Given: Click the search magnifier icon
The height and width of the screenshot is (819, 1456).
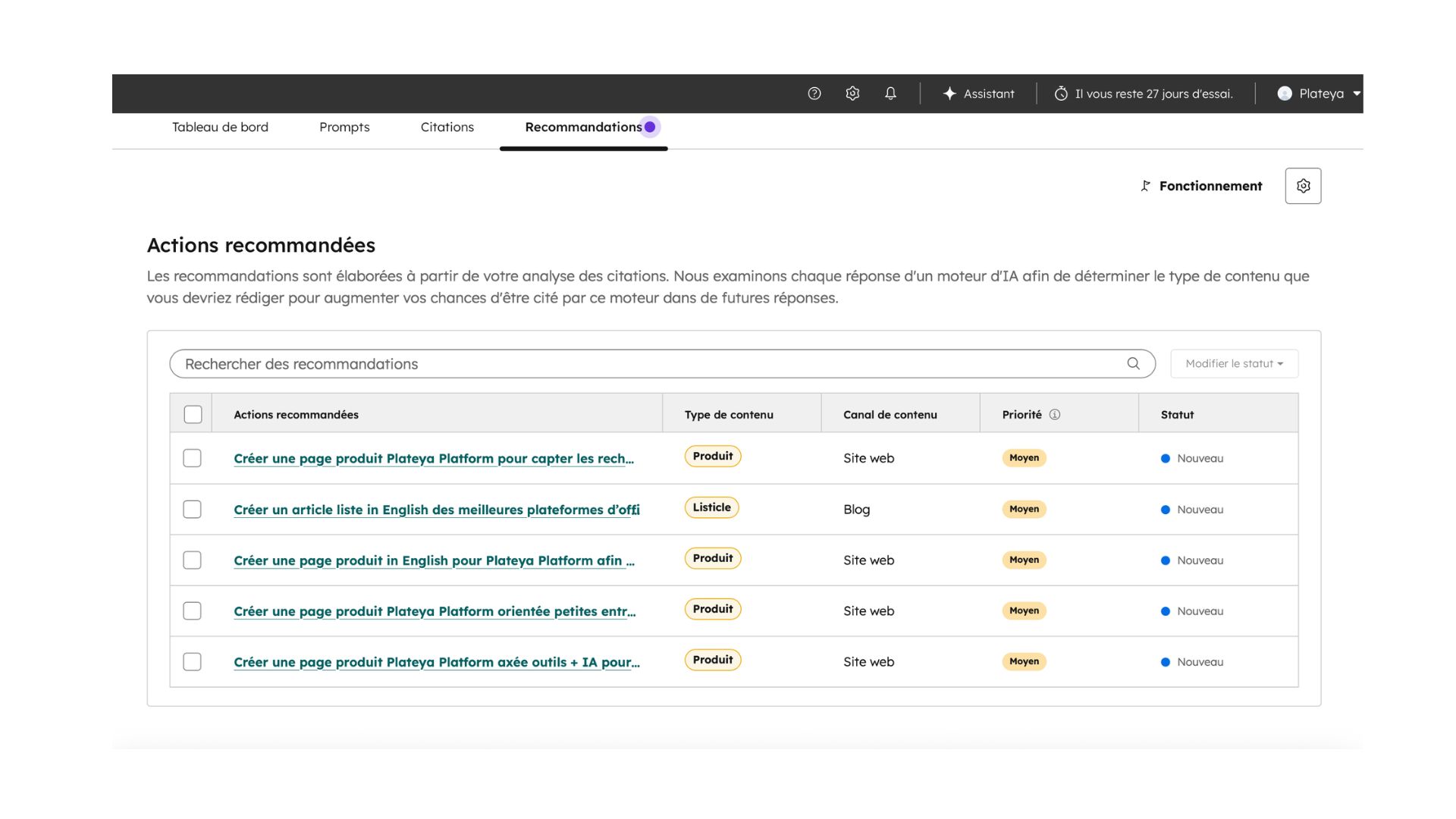Looking at the screenshot, I should click(1133, 363).
